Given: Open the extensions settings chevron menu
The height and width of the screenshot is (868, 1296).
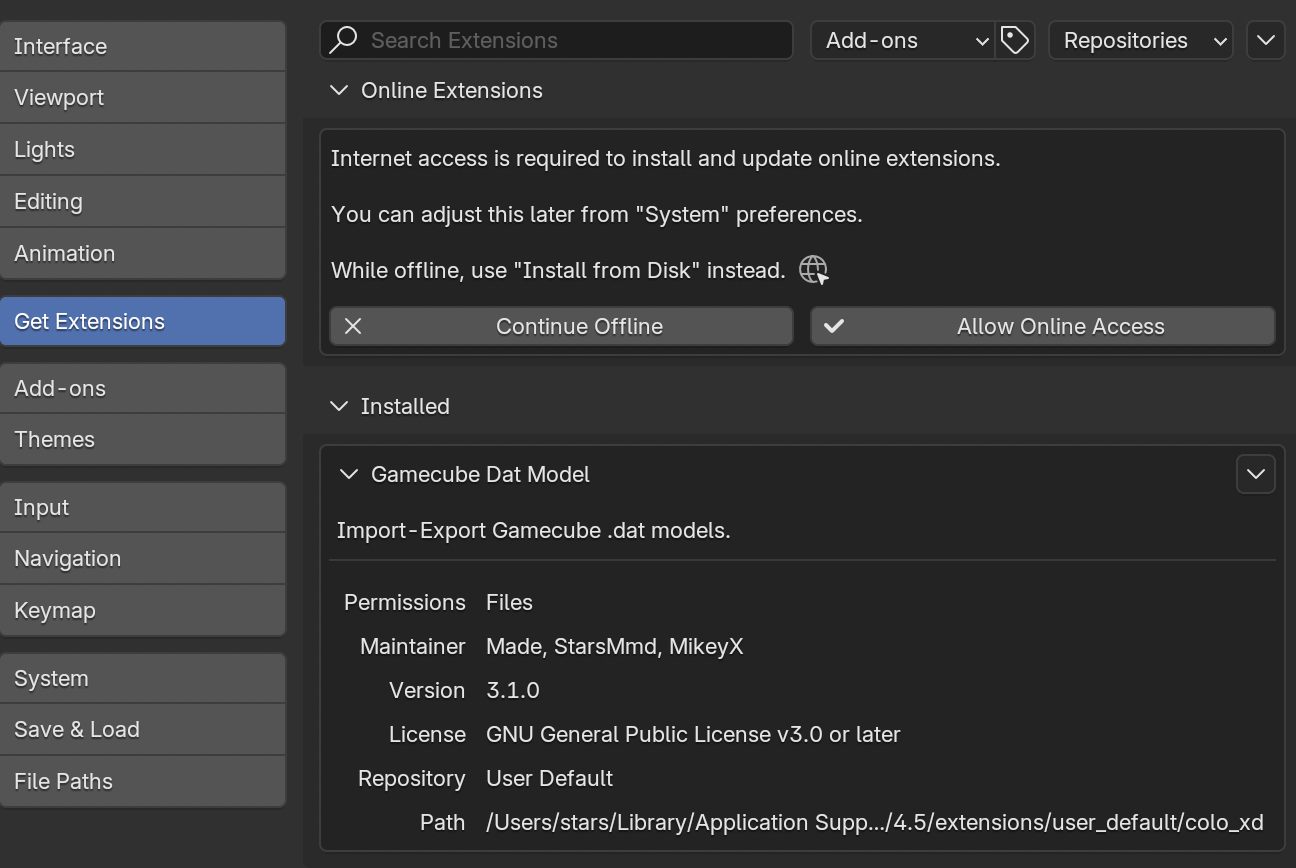Looking at the screenshot, I should click(x=1266, y=41).
